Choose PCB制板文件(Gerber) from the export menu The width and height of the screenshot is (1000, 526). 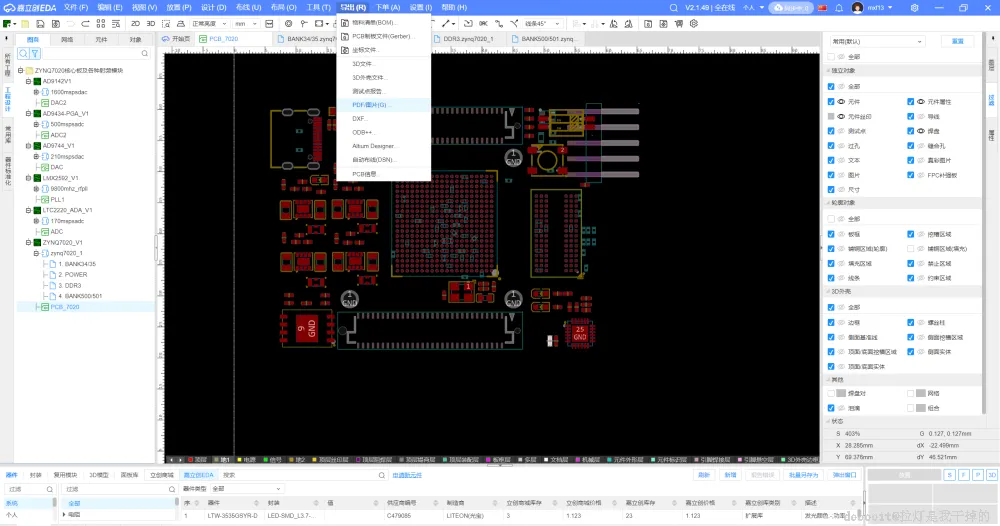[381, 35]
